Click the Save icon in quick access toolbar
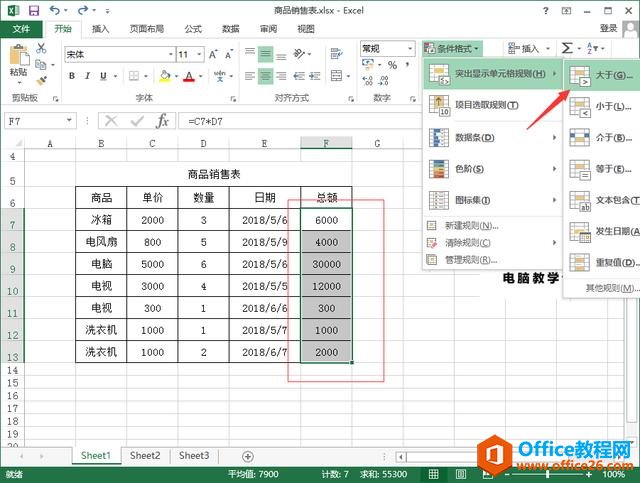 click(x=34, y=10)
